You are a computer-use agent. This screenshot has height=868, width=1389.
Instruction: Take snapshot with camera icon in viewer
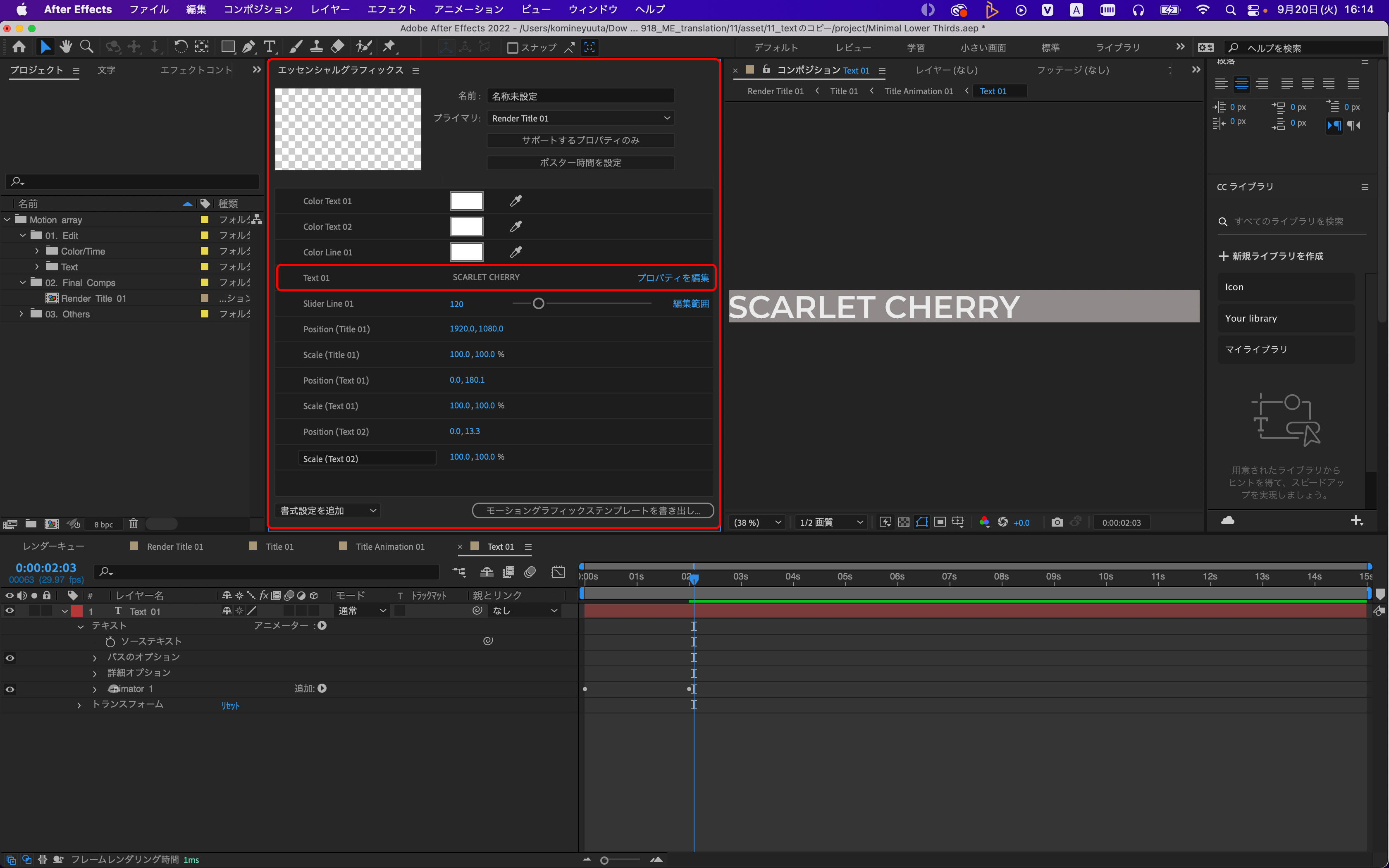(1057, 522)
